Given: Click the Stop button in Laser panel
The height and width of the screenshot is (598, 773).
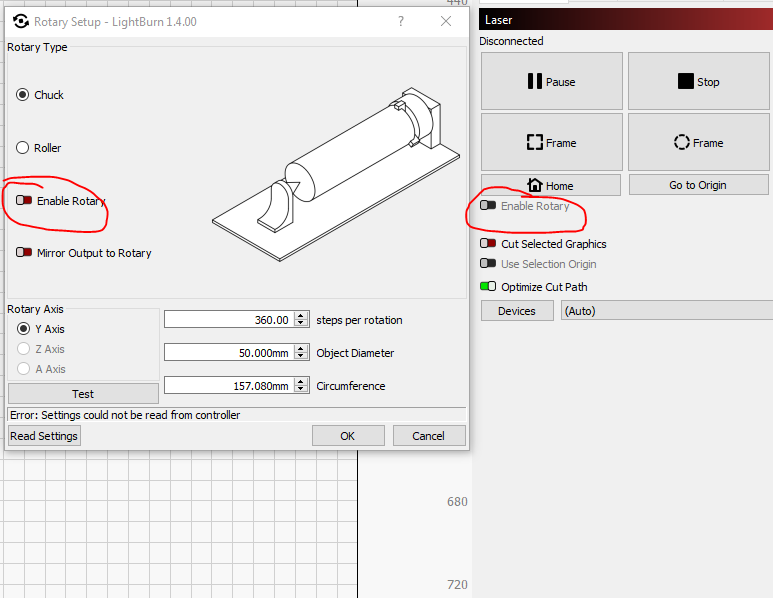Looking at the screenshot, I should (698, 81).
